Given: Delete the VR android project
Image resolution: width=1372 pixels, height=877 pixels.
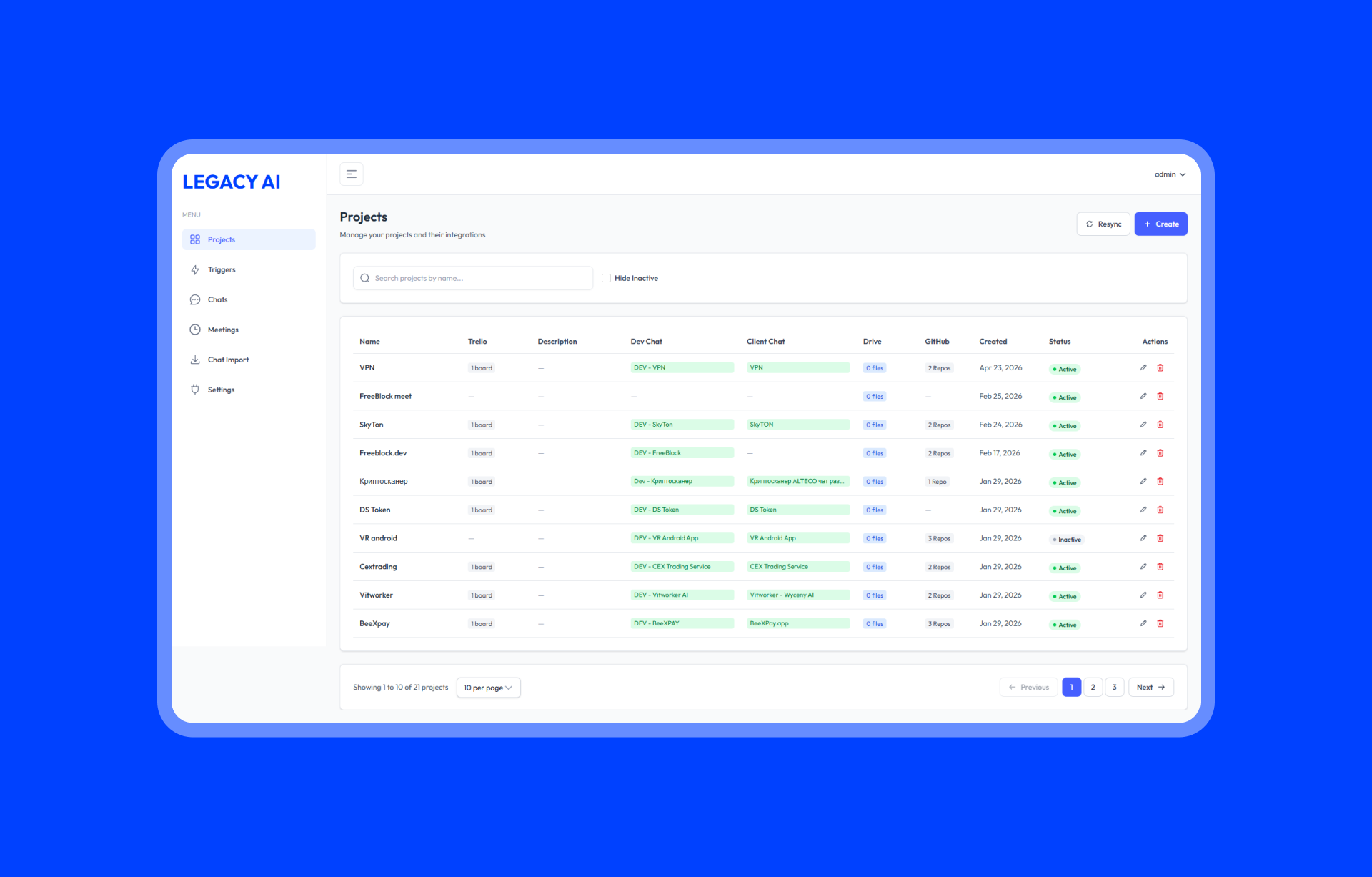Looking at the screenshot, I should [1160, 538].
